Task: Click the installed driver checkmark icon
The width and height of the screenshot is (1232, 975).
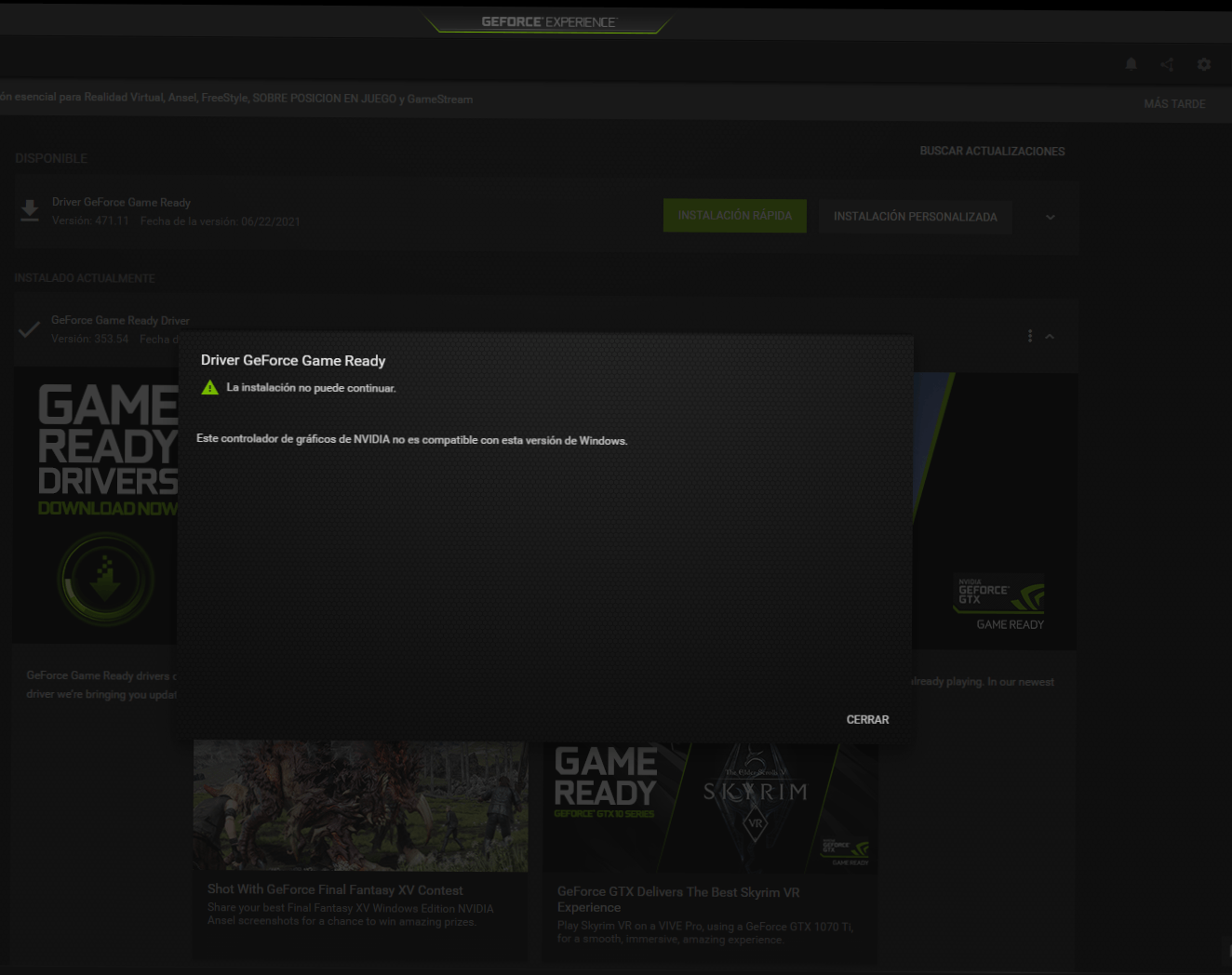Action: (29, 329)
